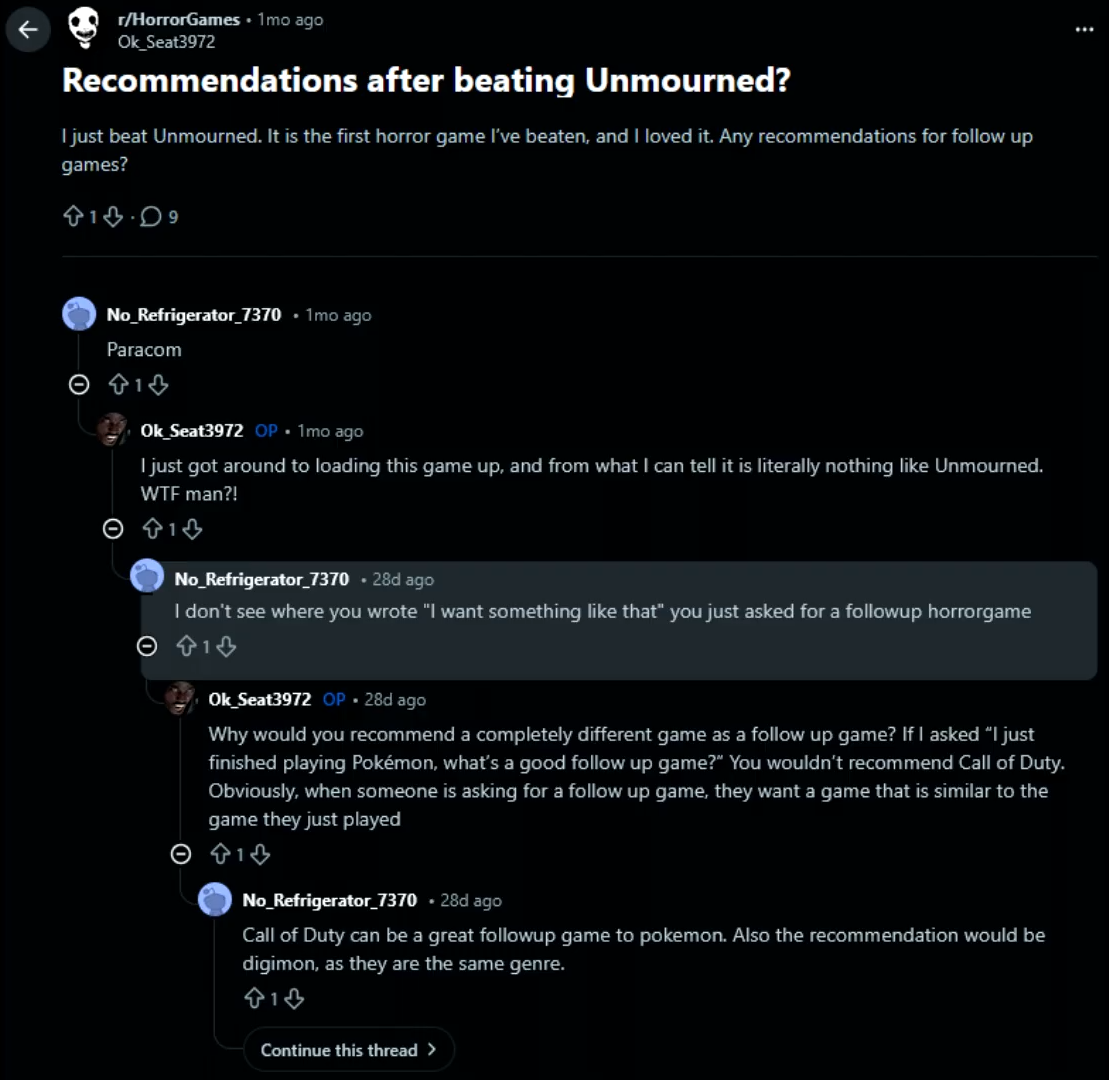Image resolution: width=1109 pixels, height=1080 pixels.
Task: Upvote the "WTF man?!" reply
Action: coord(152,528)
